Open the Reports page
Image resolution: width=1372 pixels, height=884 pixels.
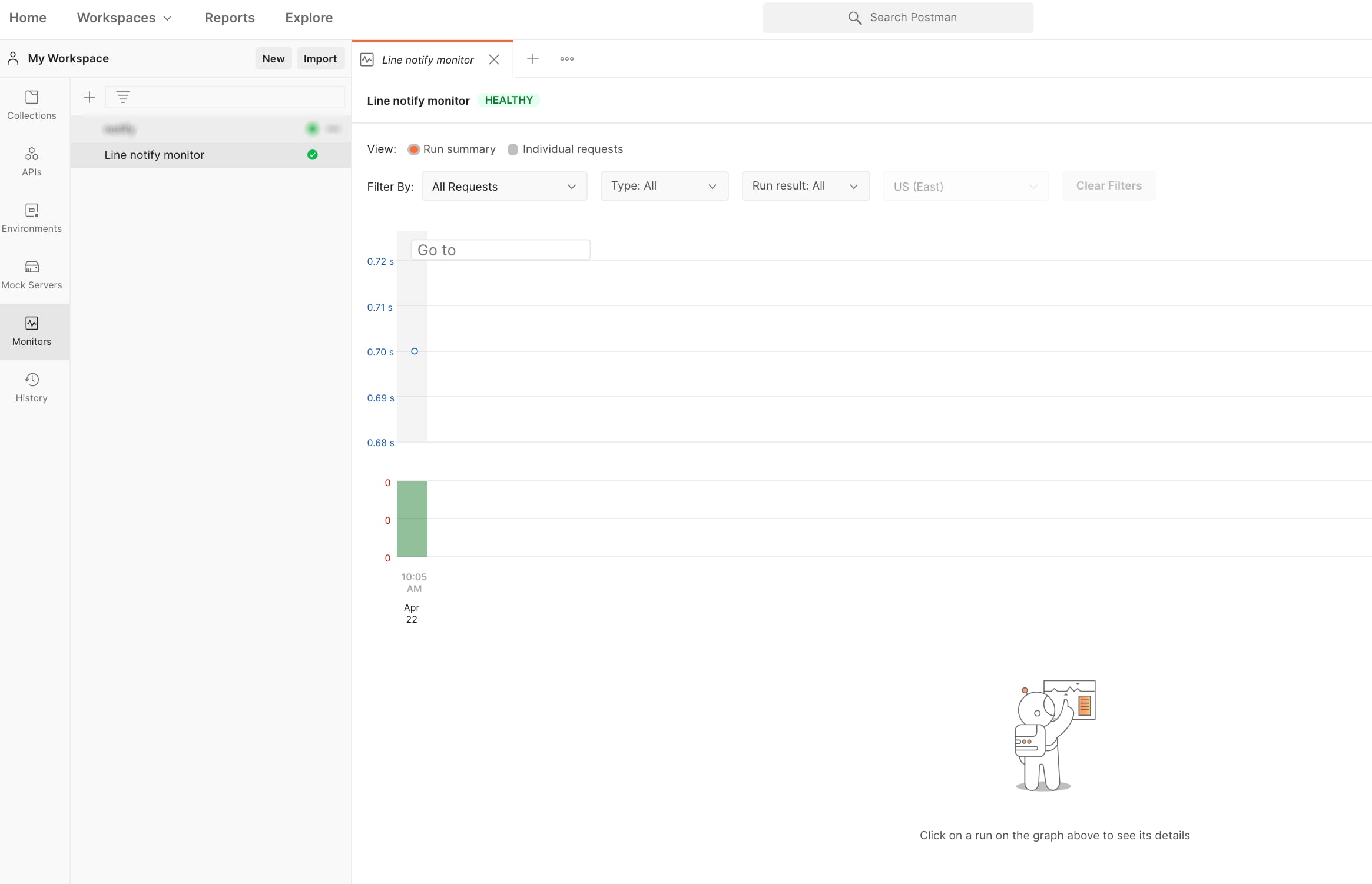click(230, 18)
